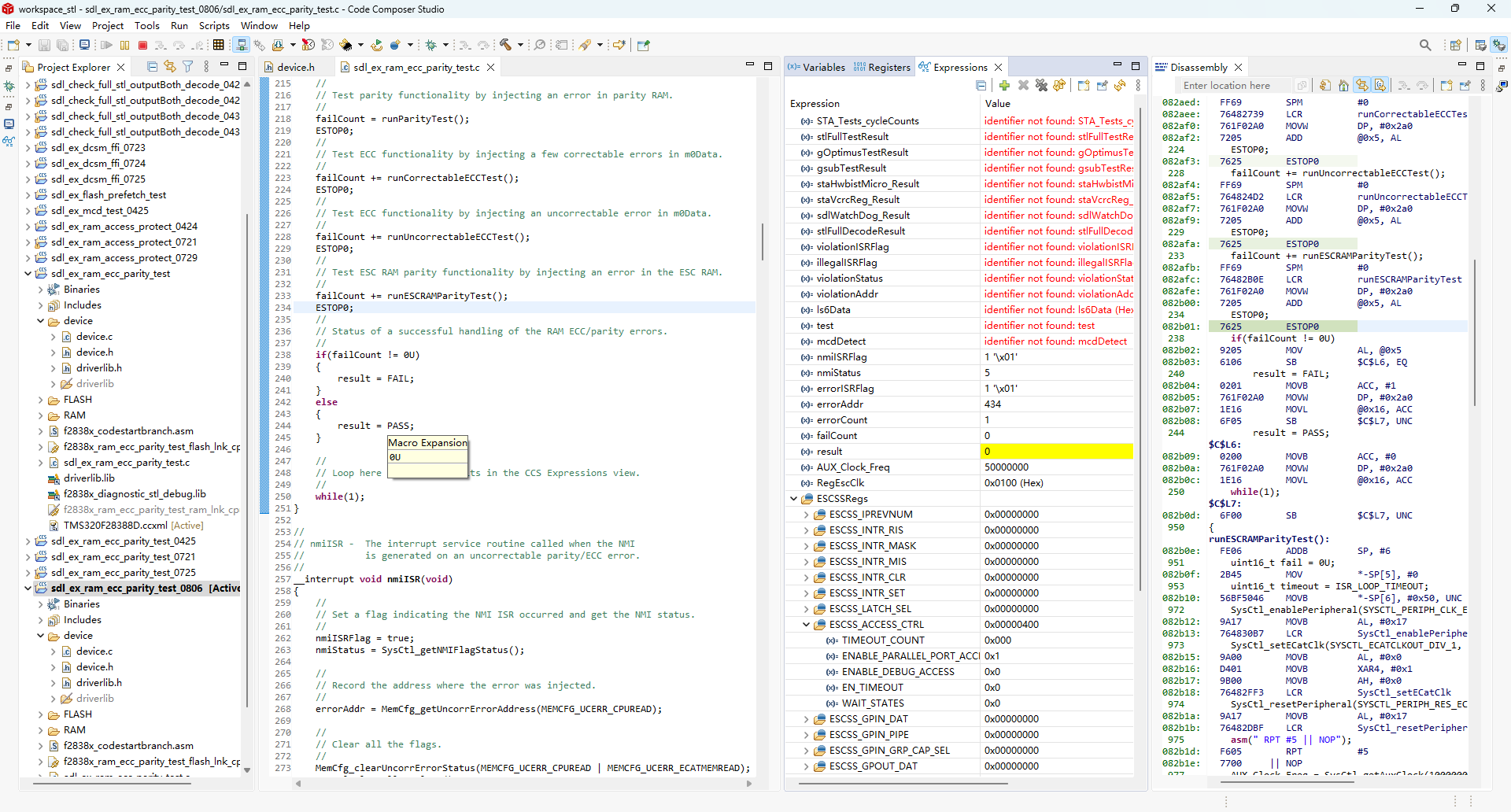Click the CPU Reset blue ball icon

point(395,45)
